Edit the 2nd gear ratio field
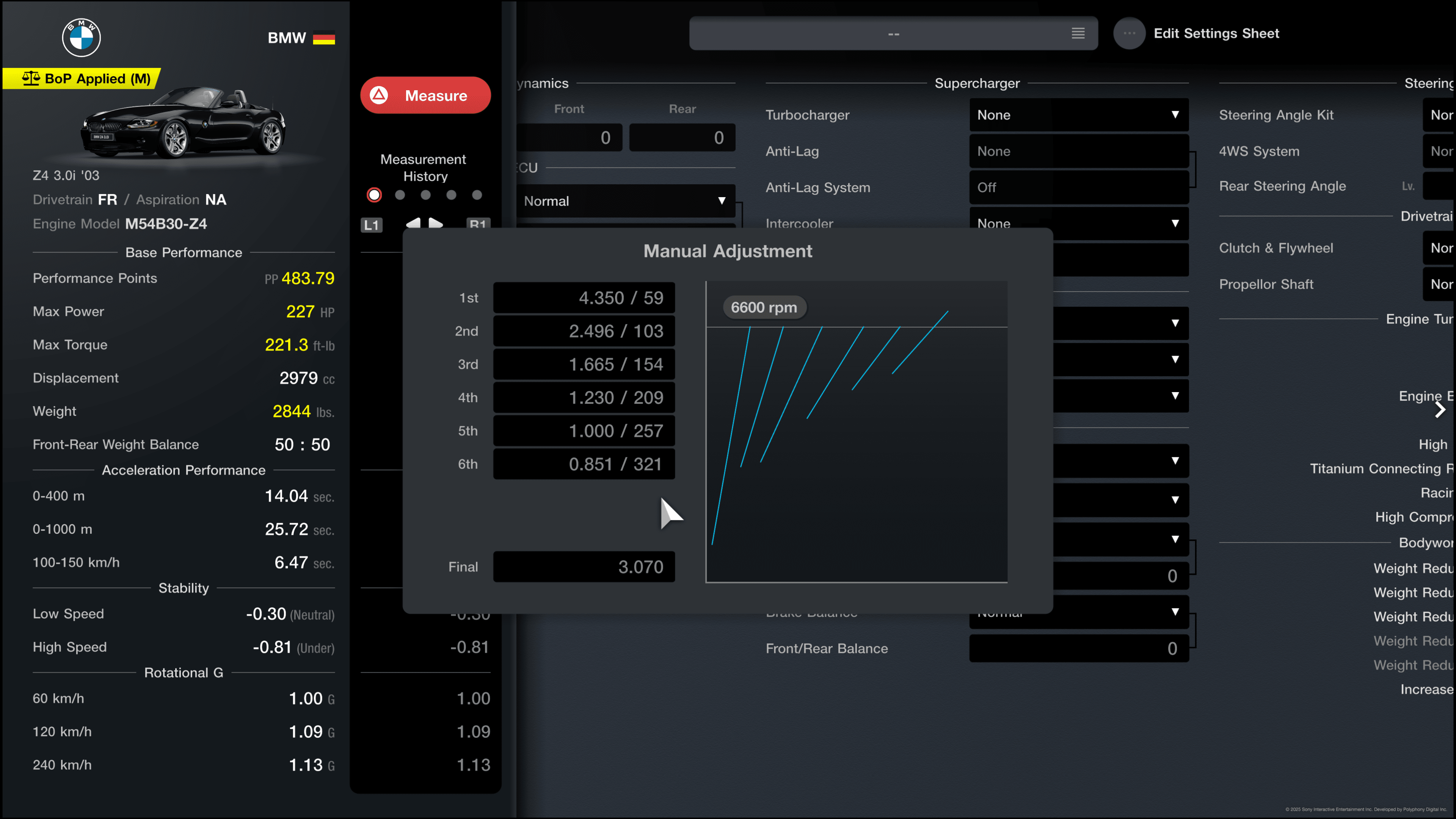This screenshot has height=819, width=1456. [x=584, y=331]
